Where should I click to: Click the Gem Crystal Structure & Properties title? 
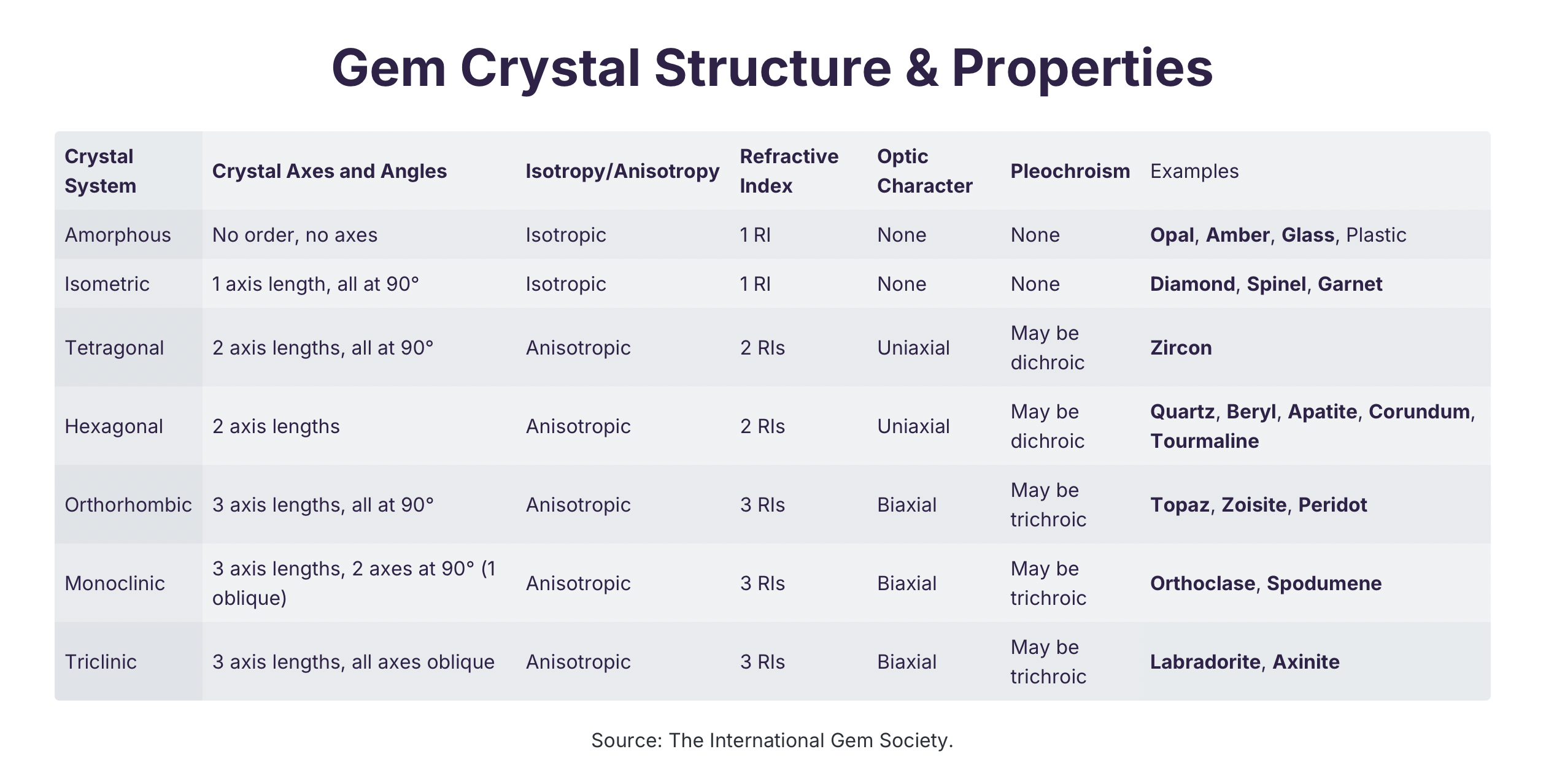pos(772,67)
